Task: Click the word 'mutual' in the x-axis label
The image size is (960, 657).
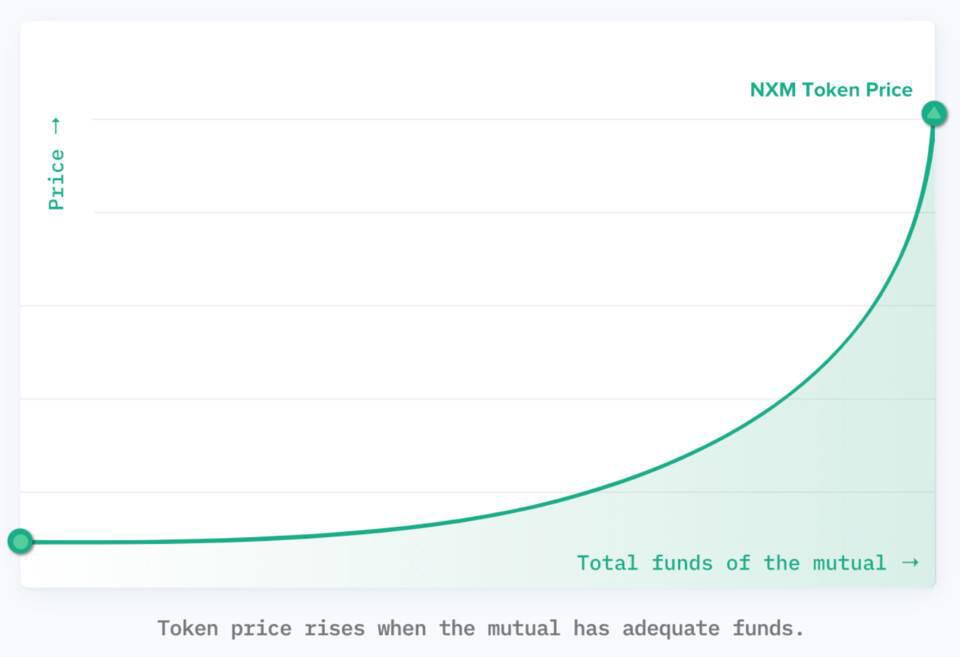Action: (848, 563)
